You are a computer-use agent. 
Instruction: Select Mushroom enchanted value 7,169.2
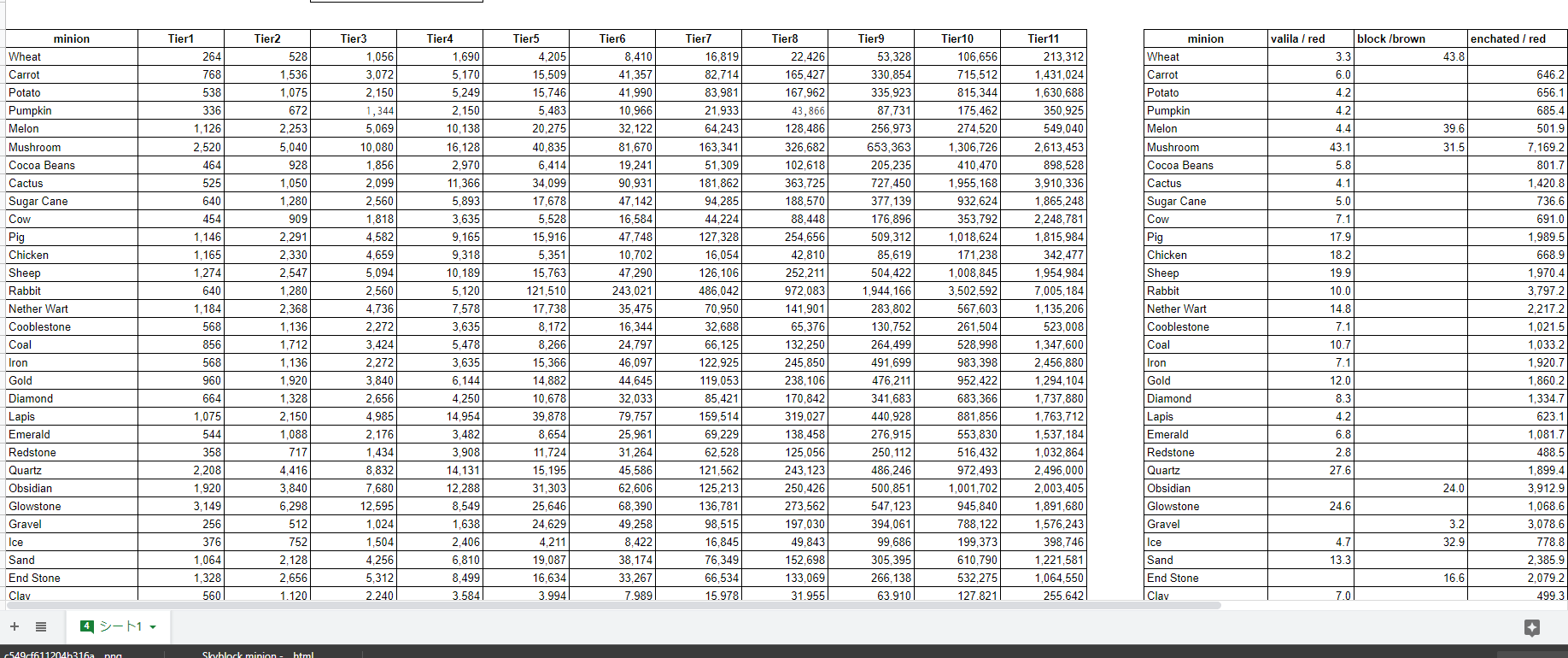tap(1518, 147)
